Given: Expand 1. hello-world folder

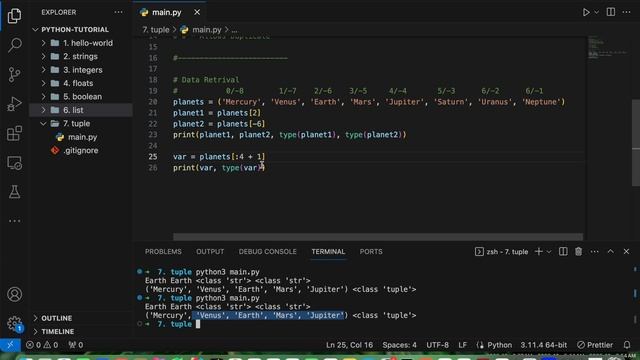Looking at the screenshot, I should click(x=81, y=43).
